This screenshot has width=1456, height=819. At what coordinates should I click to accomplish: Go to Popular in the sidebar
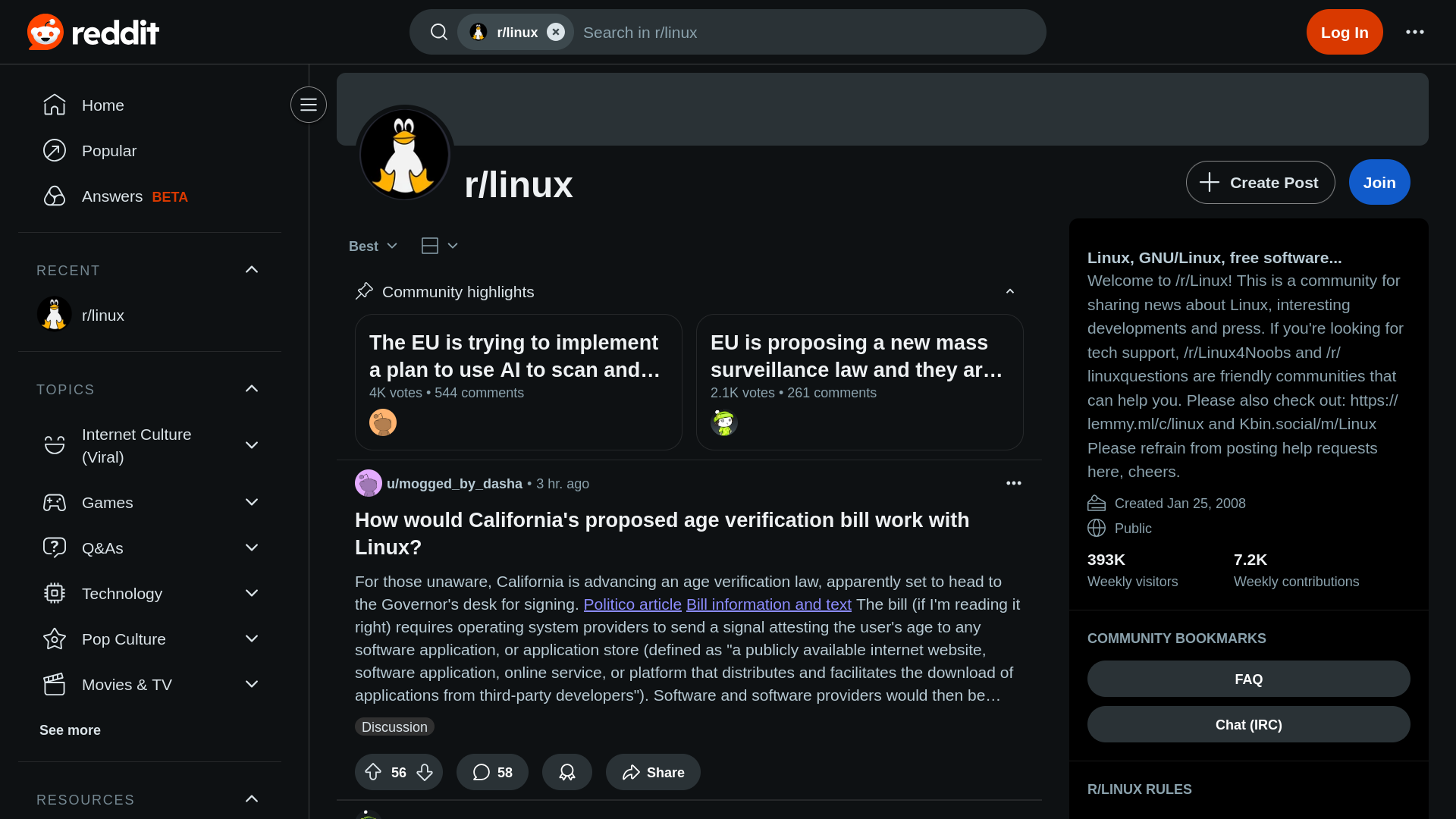[x=109, y=150]
